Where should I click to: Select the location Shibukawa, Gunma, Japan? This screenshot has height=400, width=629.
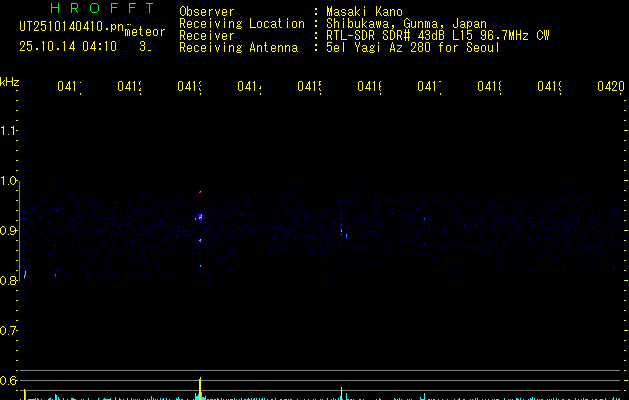point(406,23)
